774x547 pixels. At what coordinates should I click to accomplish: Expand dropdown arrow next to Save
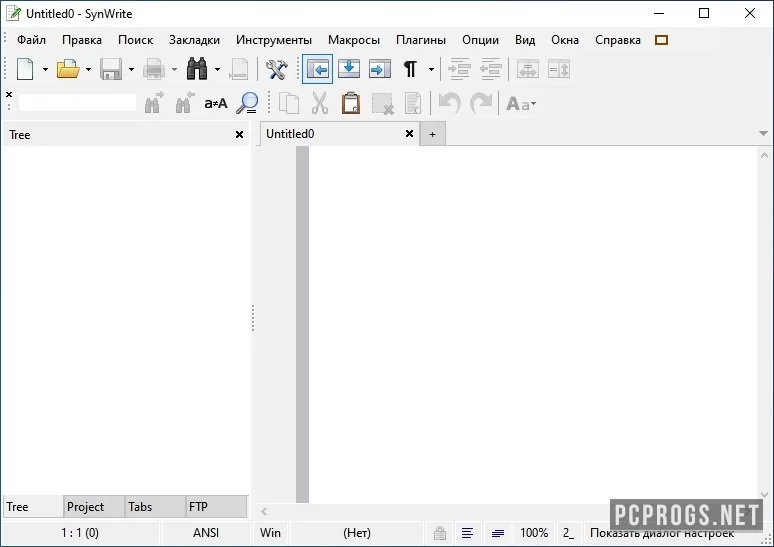coord(131,70)
